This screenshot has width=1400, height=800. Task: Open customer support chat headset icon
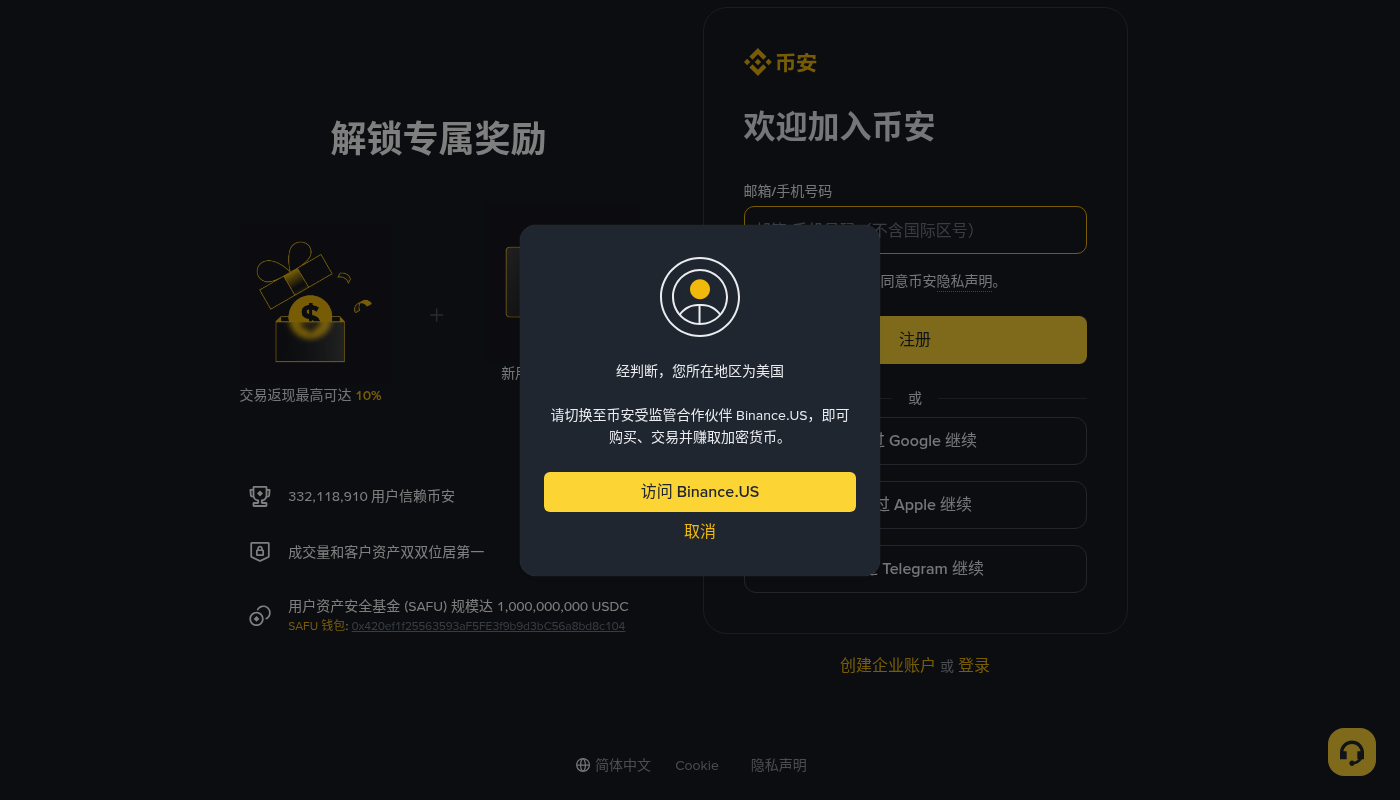(x=1352, y=752)
